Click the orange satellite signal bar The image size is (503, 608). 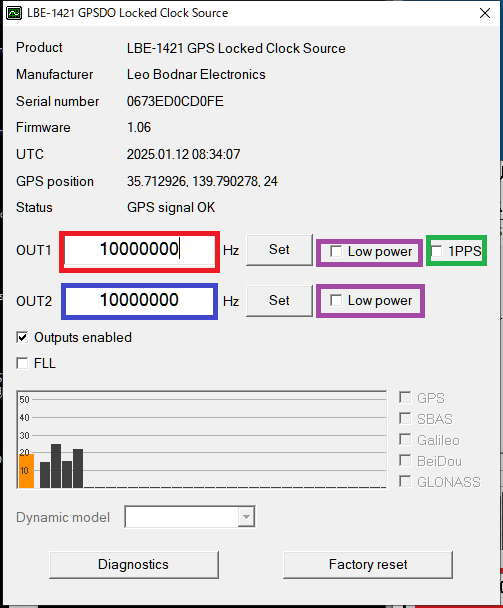click(x=26, y=471)
